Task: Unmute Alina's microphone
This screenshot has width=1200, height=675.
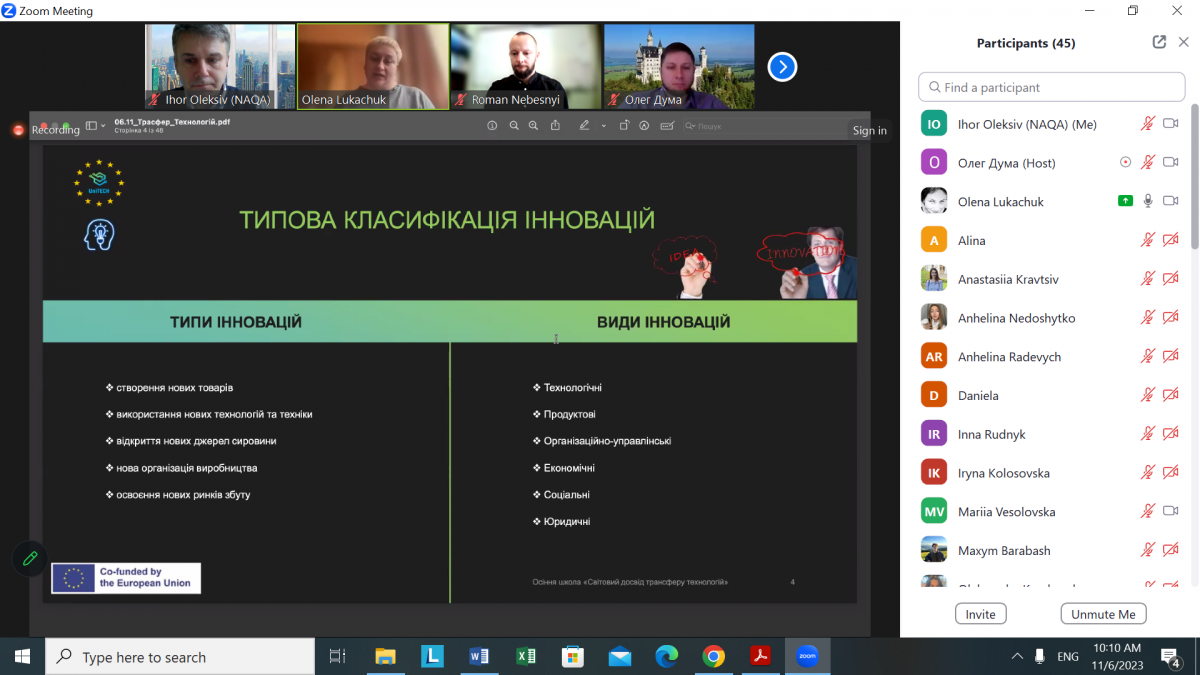Action: [1148, 240]
